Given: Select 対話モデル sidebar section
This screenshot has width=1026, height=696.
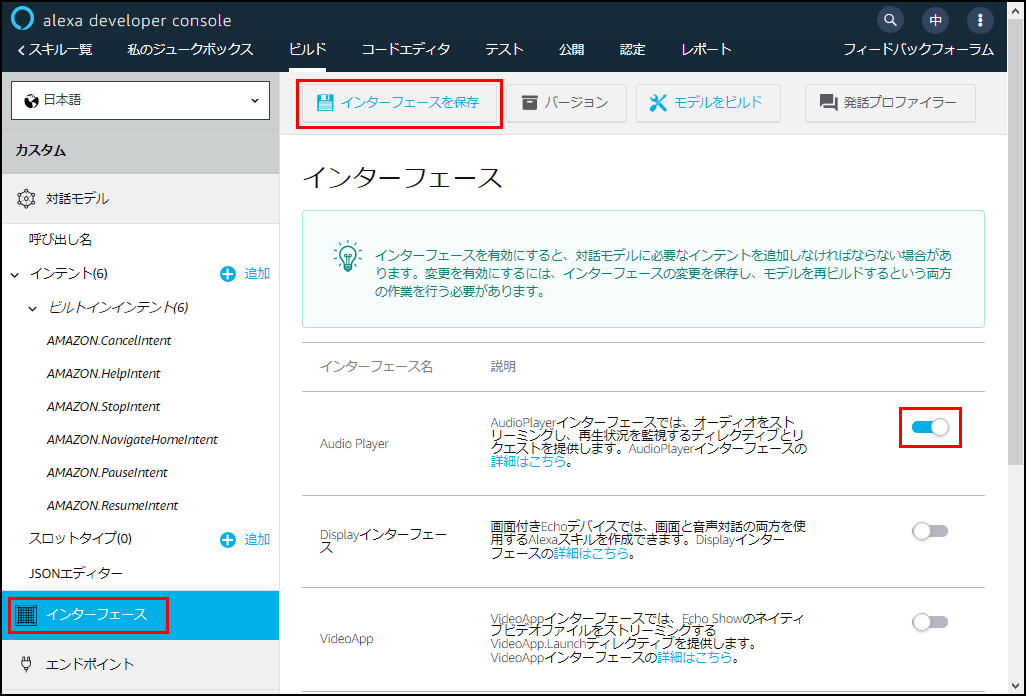Looking at the screenshot, I should coord(140,198).
